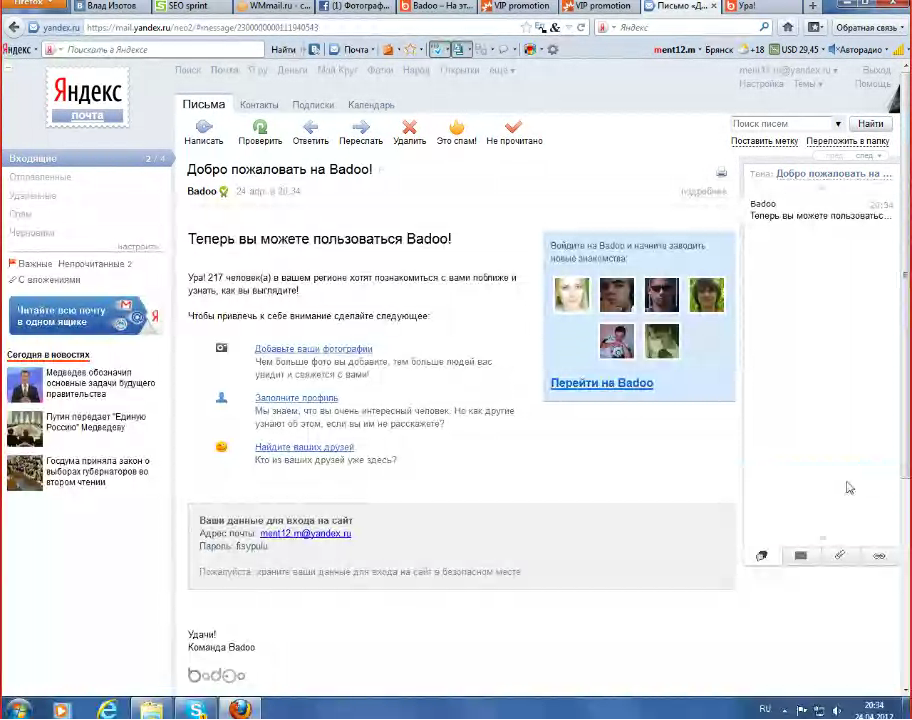This screenshot has width=912, height=720.
Task: Open the Обратная связь dropdown
Action: point(870,27)
